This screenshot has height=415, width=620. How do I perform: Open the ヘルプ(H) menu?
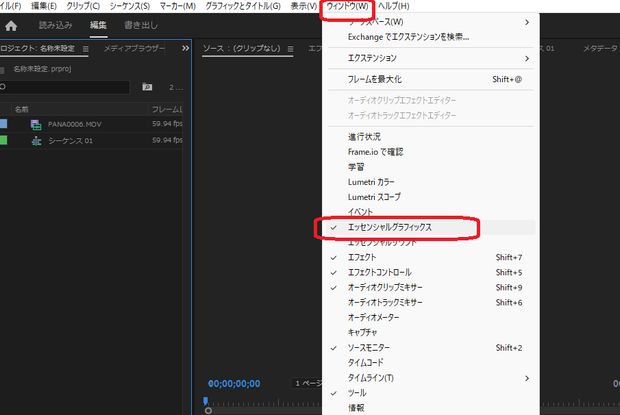[x=393, y=6]
